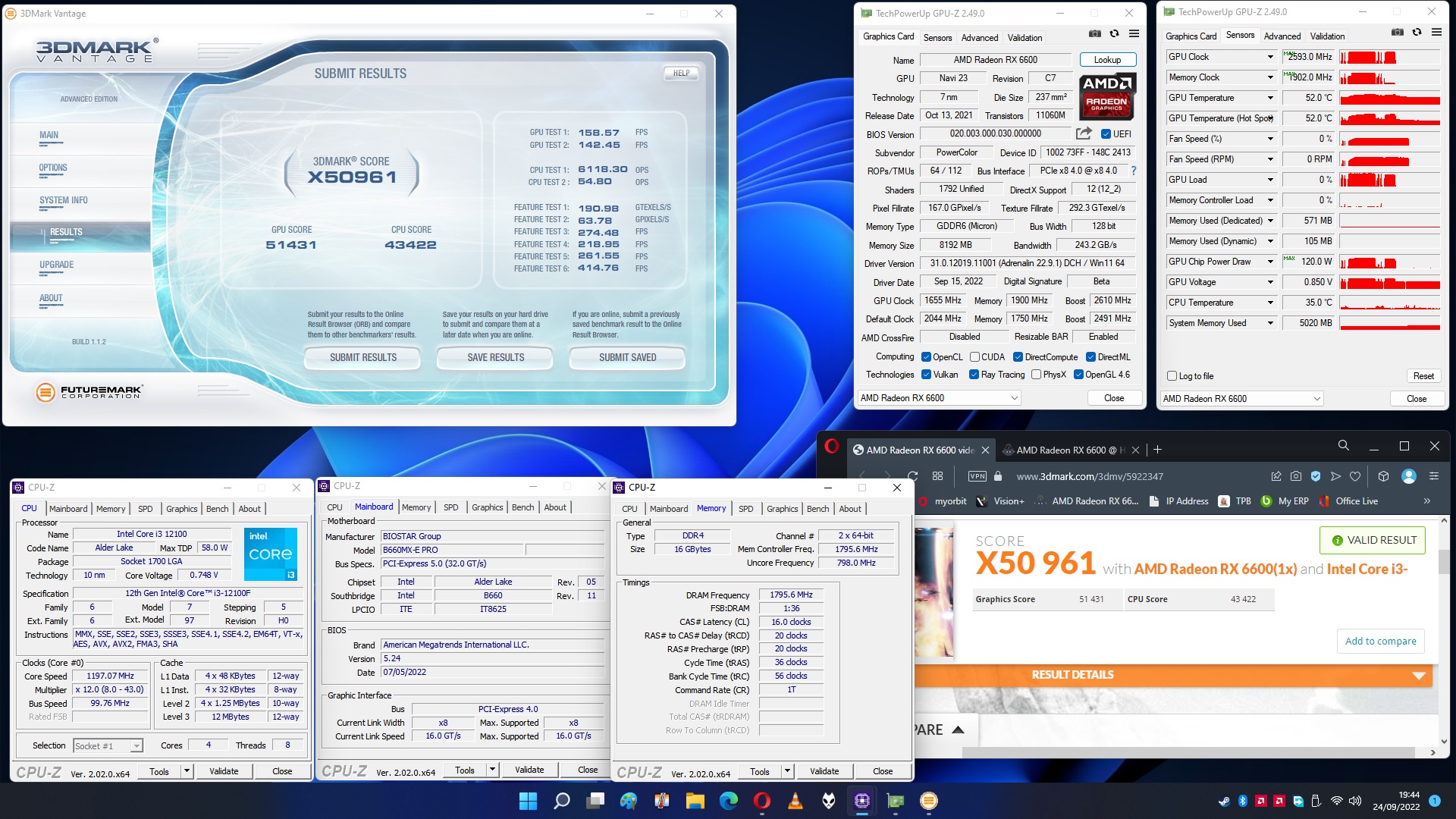Screen dimensions: 1456x819
Task: Click the BIOS export share icon
Action: pos(1084,133)
